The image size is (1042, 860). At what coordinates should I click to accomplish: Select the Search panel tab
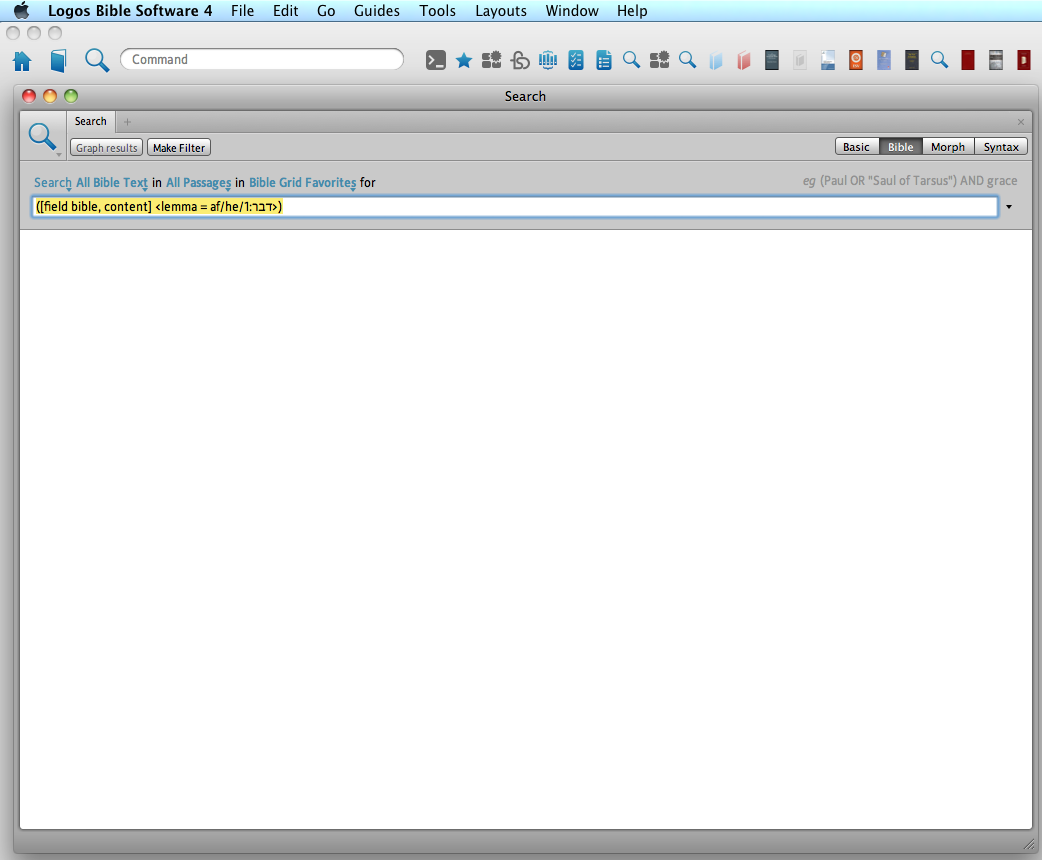(90, 122)
